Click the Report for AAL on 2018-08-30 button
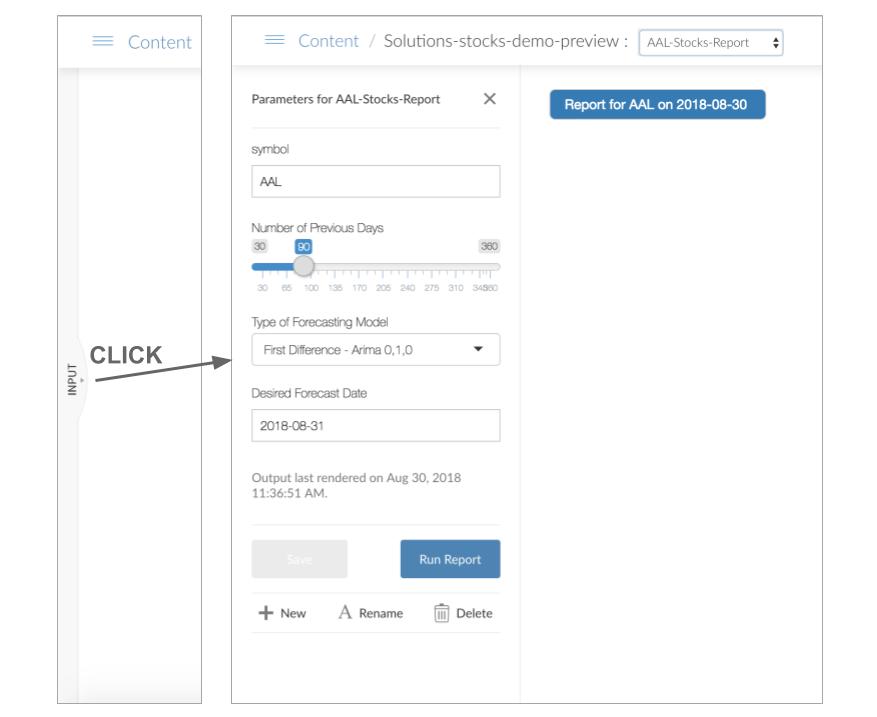Viewport: 877px width, 717px height. pos(657,105)
